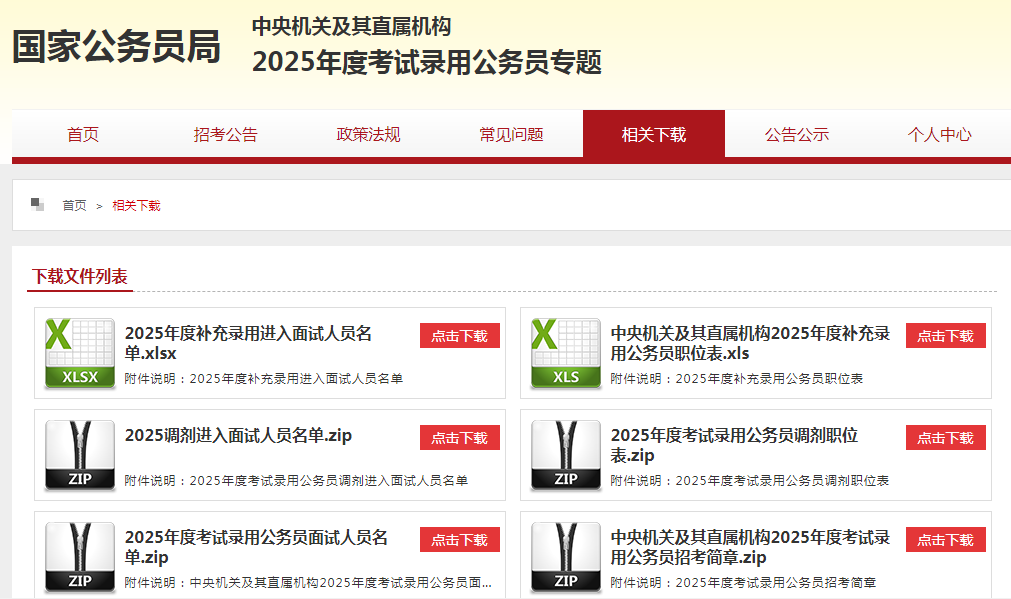The width and height of the screenshot is (1011, 599).
Task: Download 2025年度补充录用进入面试人员名单.xlsx with 点击下载
Action: point(459,336)
